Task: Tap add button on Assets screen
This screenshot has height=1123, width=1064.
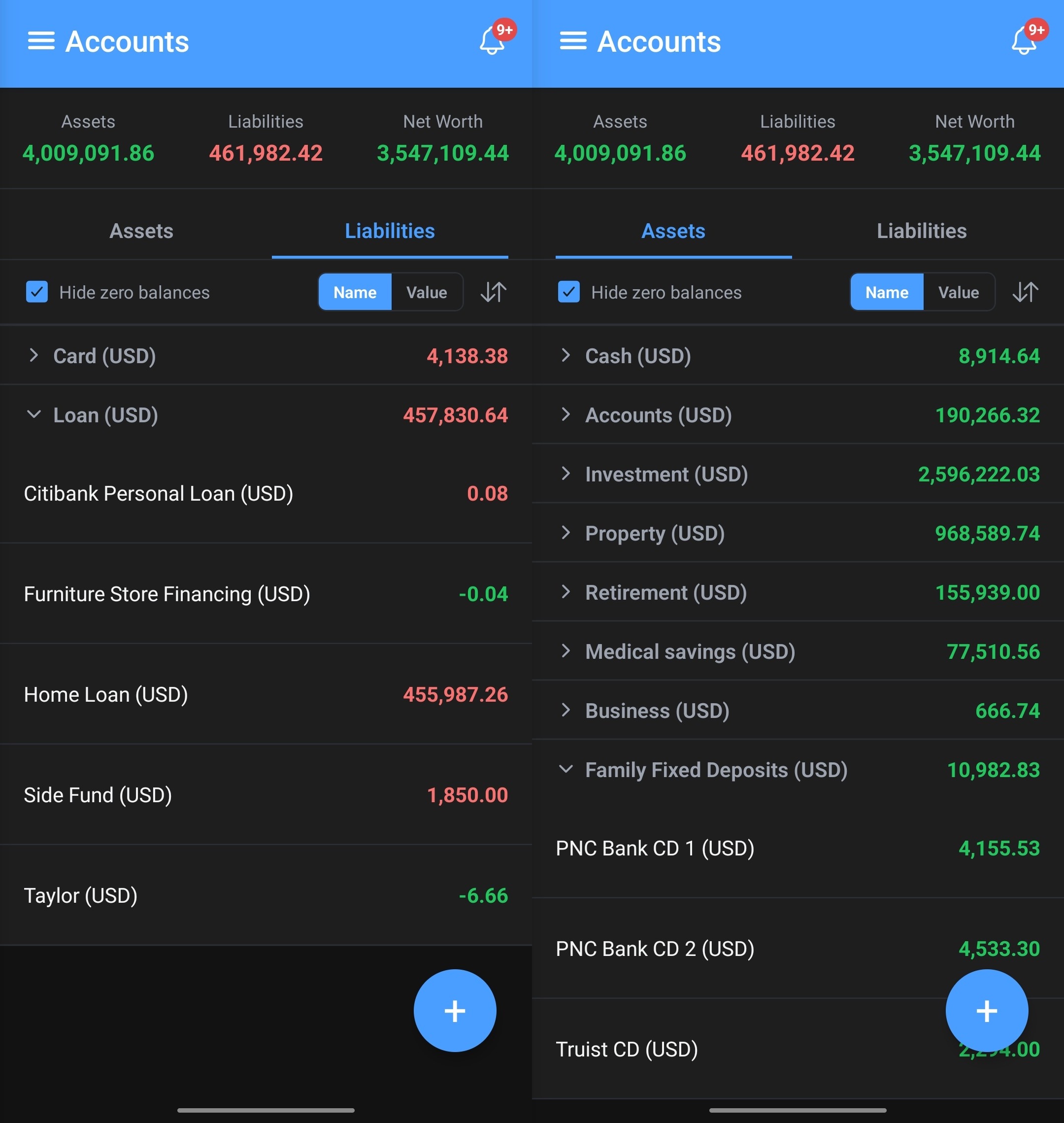Action: click(987, 1011)
